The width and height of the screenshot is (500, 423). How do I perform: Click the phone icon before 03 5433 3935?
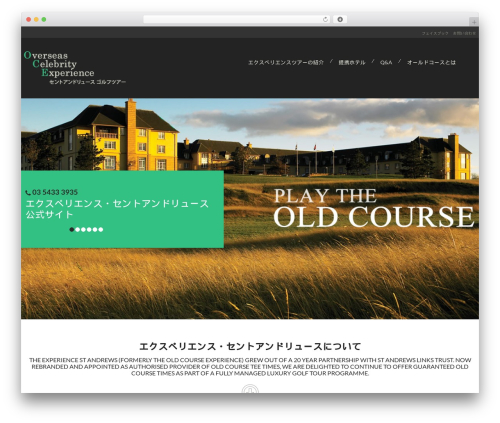(x=28, y=193)
